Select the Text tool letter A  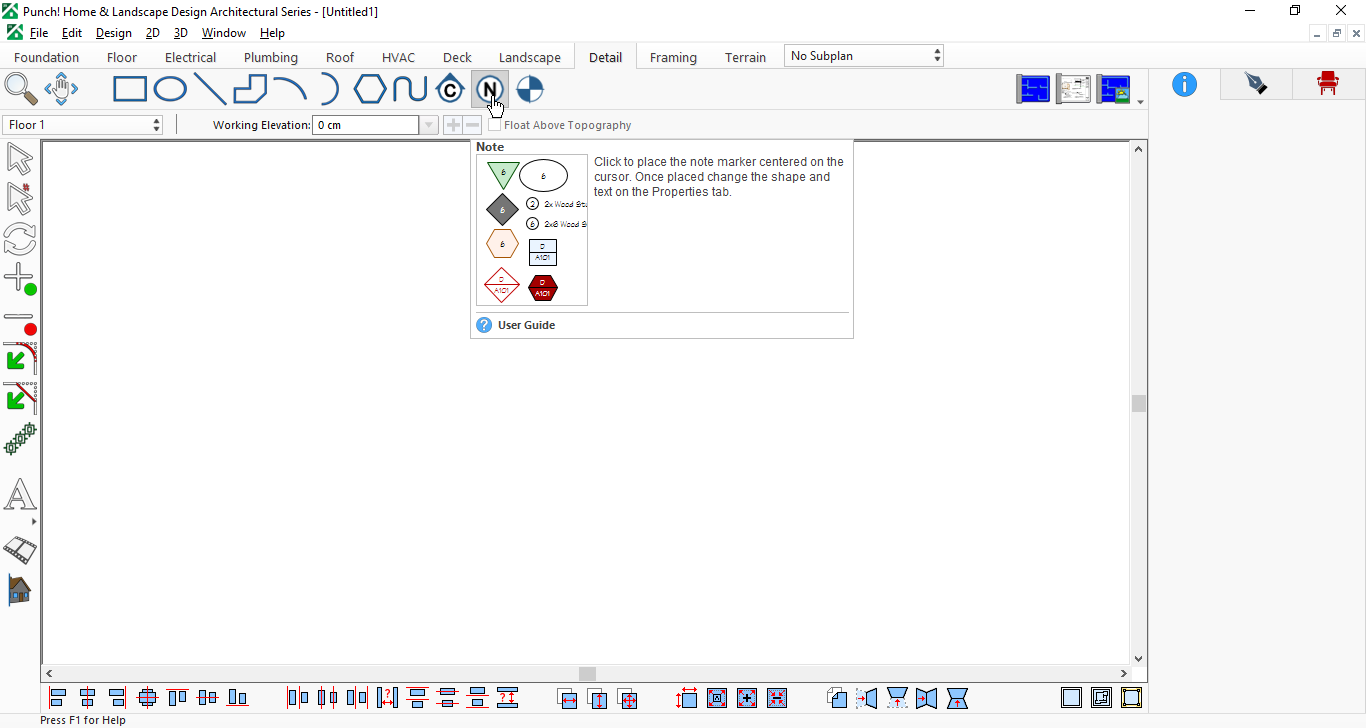20,495
